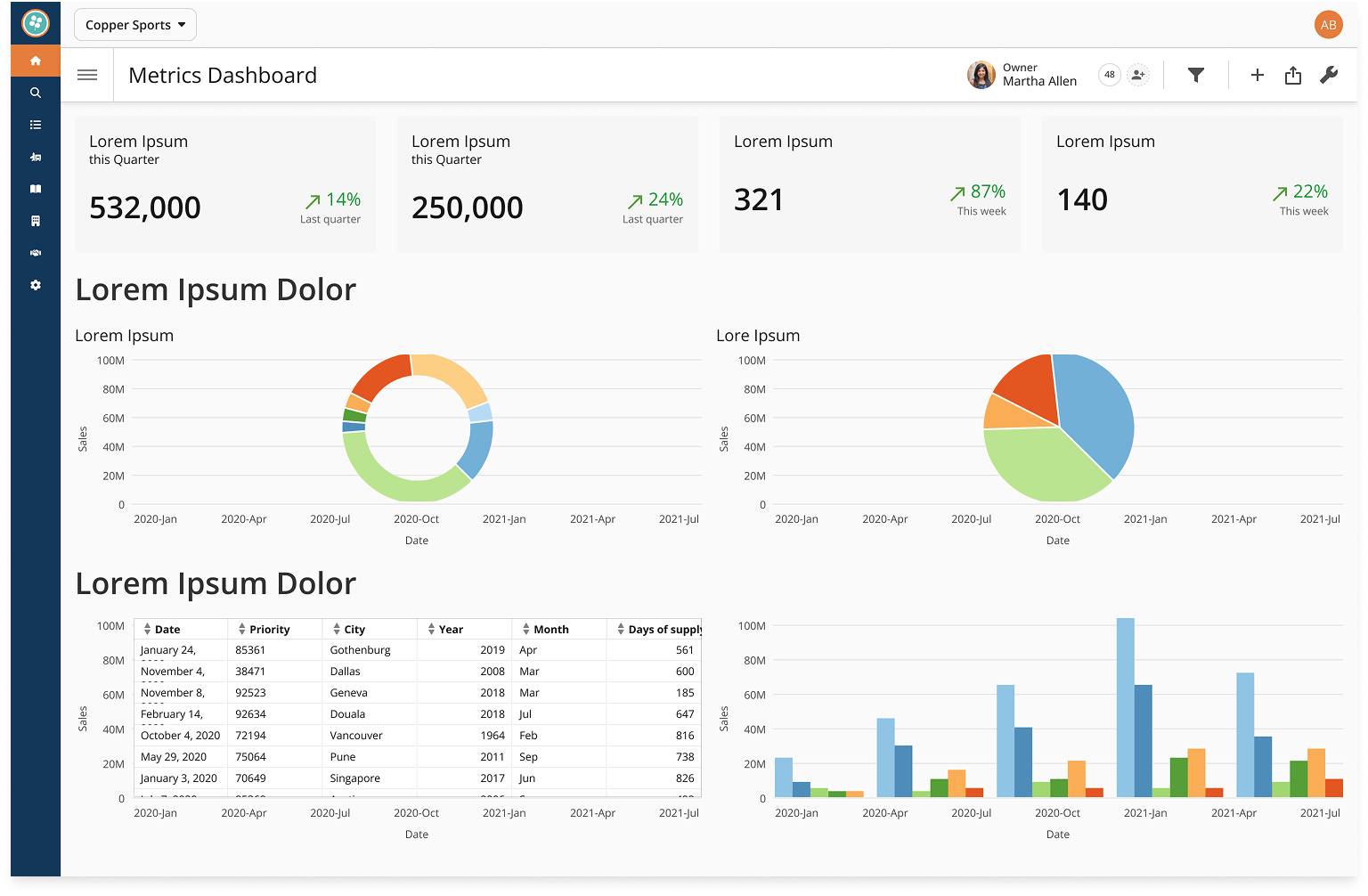Open the book icon in the sidebar
Screen dimensions: 1368x896
[36, 189]
